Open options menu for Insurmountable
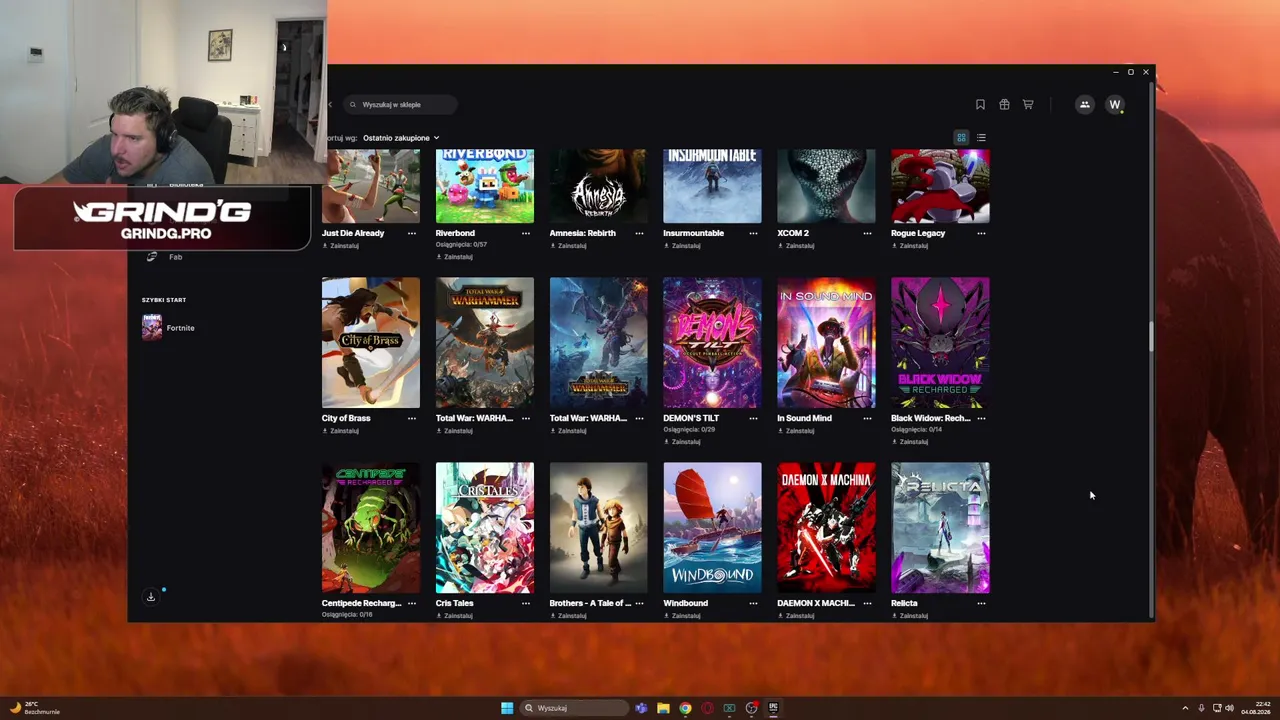 click(x=753, y=233)
